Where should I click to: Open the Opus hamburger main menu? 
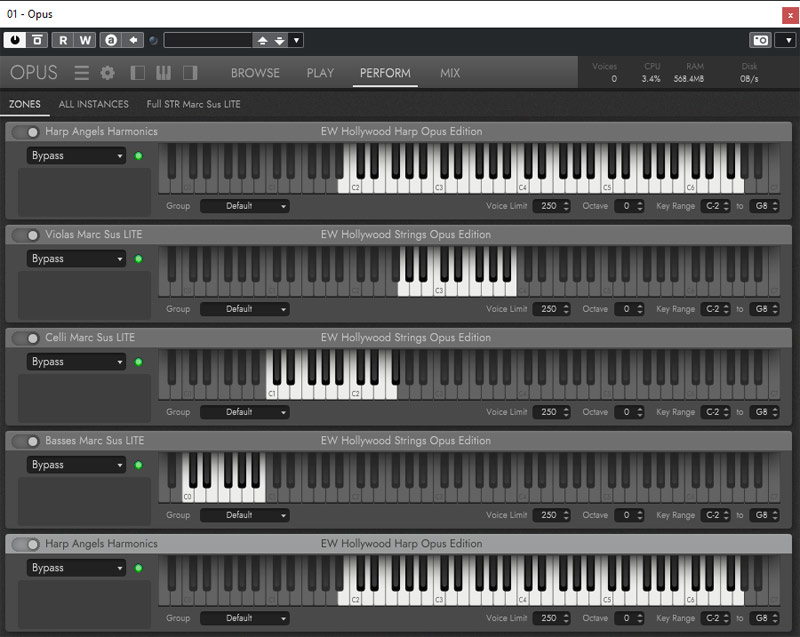click(x=81, y=73)
